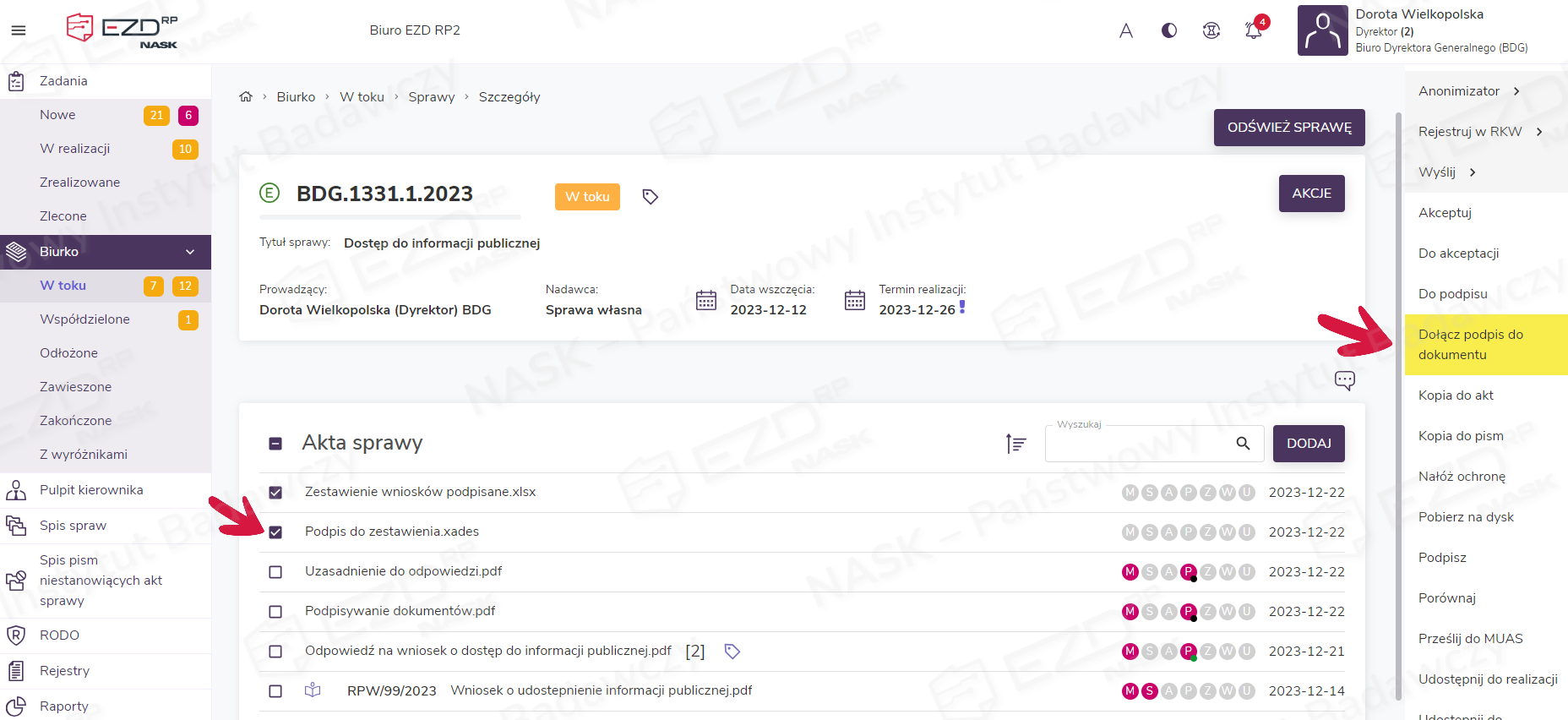Open the notifications bell
This screenshot has height=720, width=1568.
(x=1253, y=30)
